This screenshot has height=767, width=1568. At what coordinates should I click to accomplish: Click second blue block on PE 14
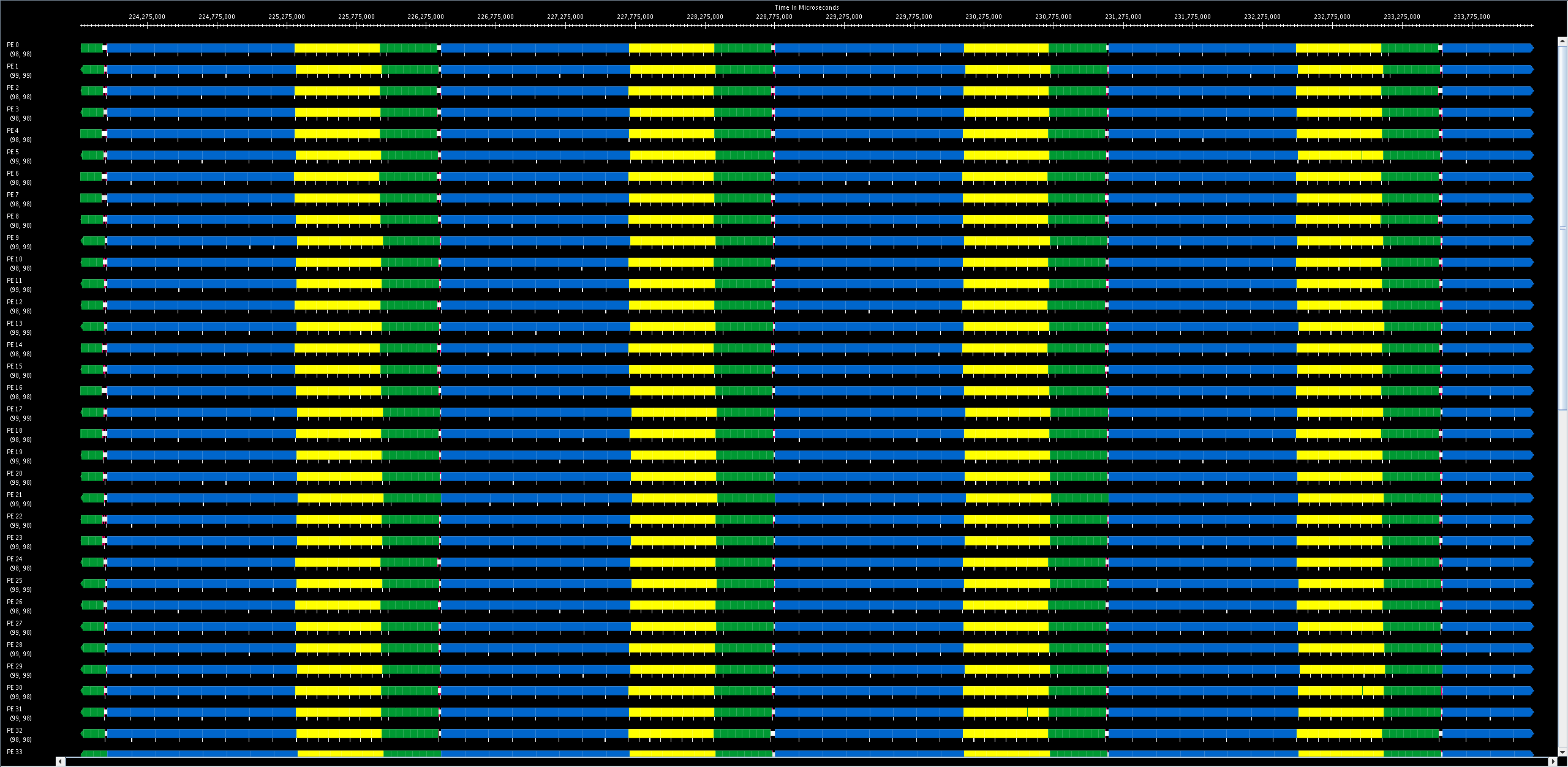534,348
